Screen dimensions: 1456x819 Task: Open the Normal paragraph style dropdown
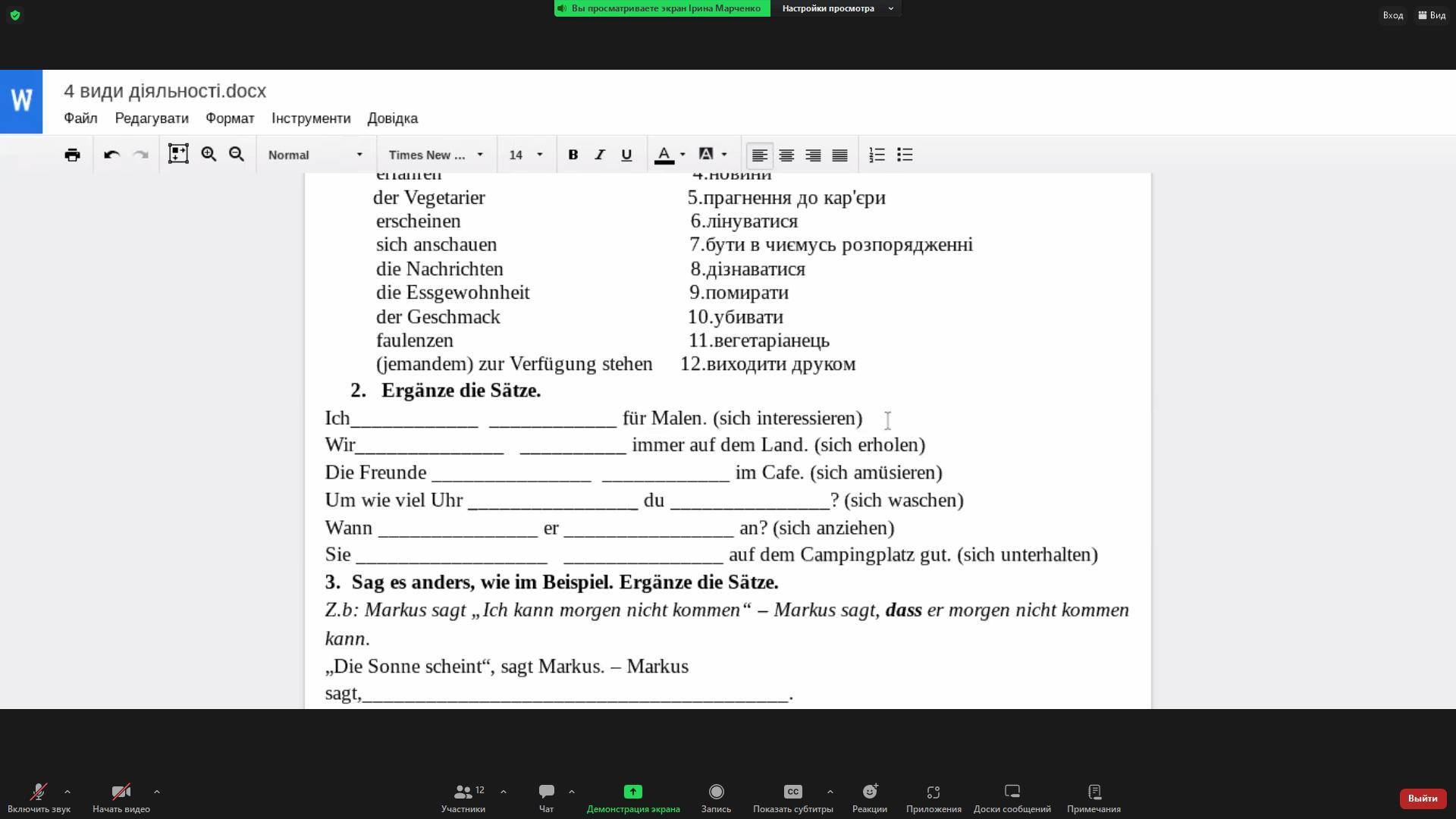point(315,155)
